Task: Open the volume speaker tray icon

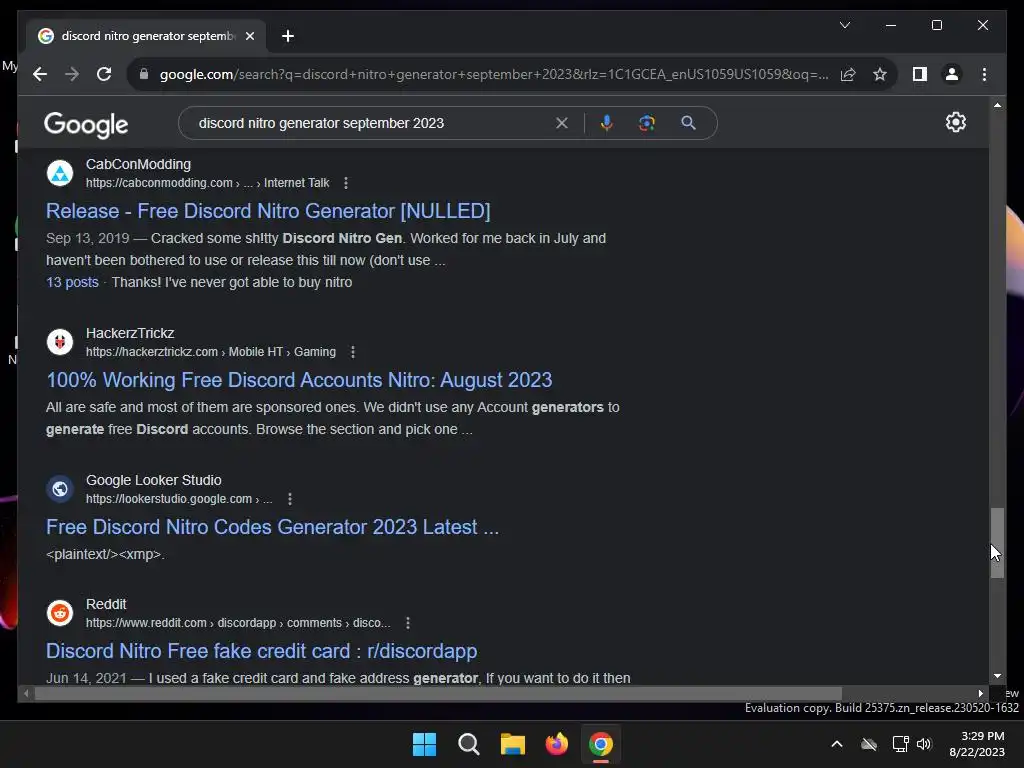Action: point(924,744)
